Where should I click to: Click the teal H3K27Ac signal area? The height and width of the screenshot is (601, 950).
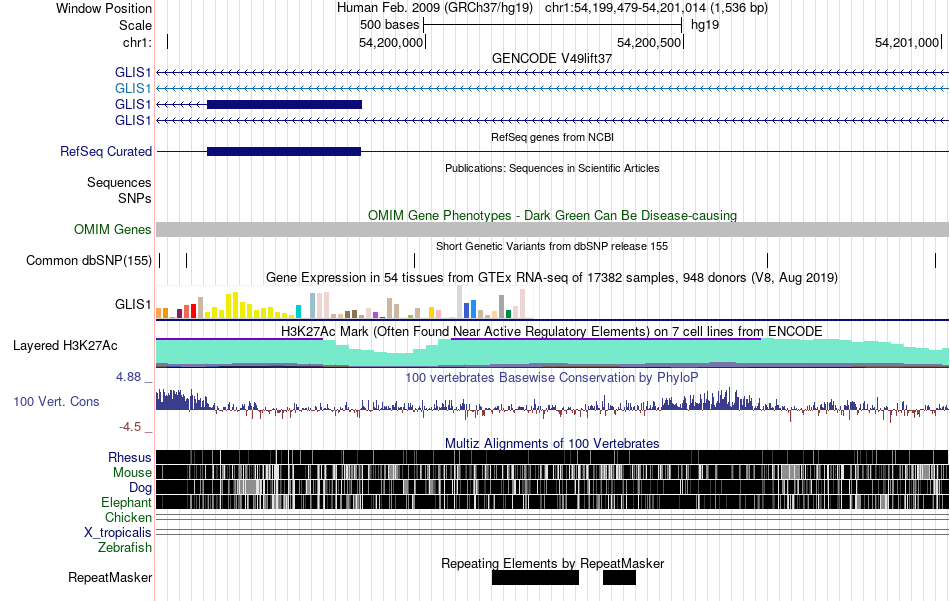click(552, 353)
